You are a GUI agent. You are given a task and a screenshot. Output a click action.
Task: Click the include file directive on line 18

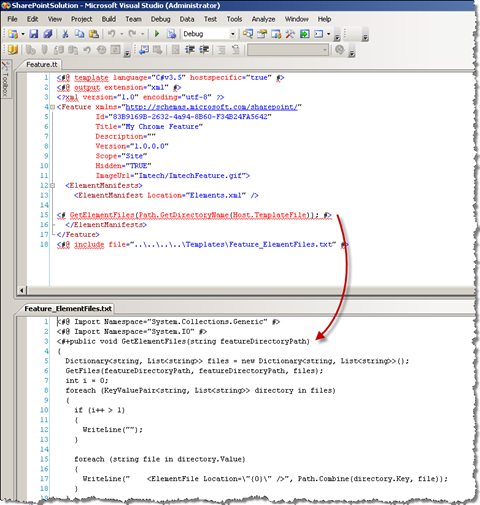(202, 244)
